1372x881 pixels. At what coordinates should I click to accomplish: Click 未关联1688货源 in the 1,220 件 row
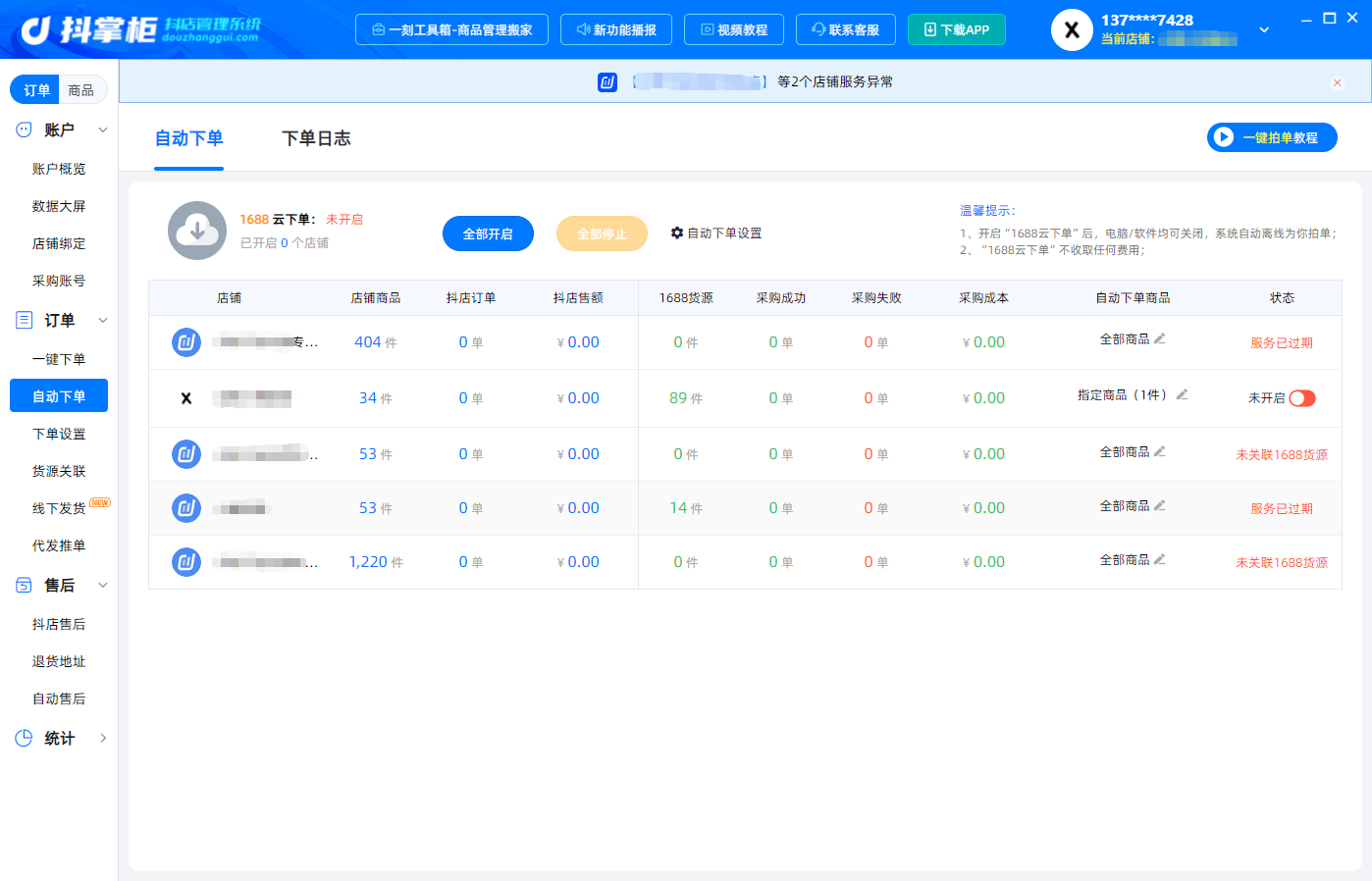pyautogui.click(x=1282, y=562)
